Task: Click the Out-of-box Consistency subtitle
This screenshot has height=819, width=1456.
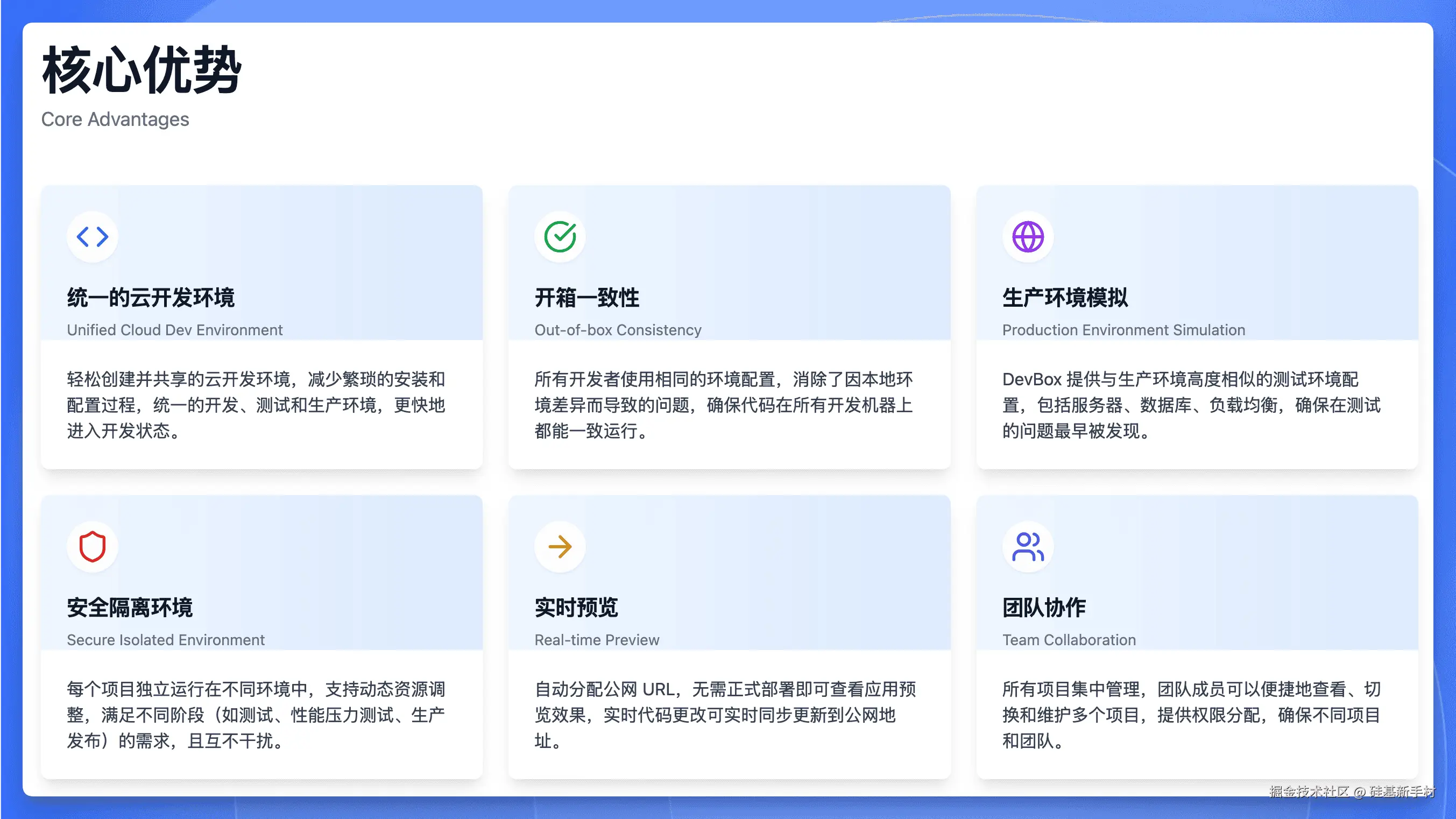Action: click(x=618, y=330)
